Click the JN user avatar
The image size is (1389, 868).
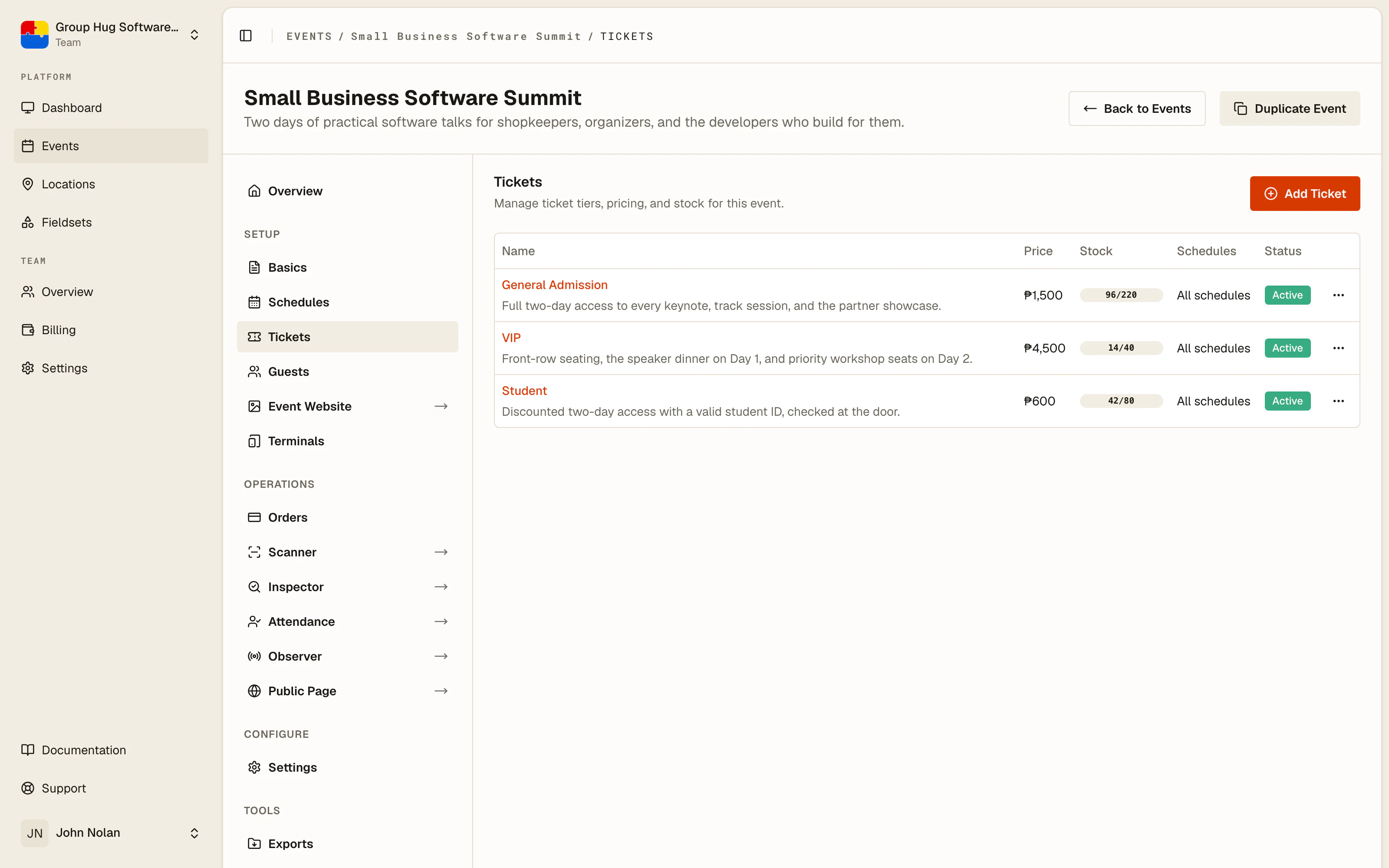[34, 833]
